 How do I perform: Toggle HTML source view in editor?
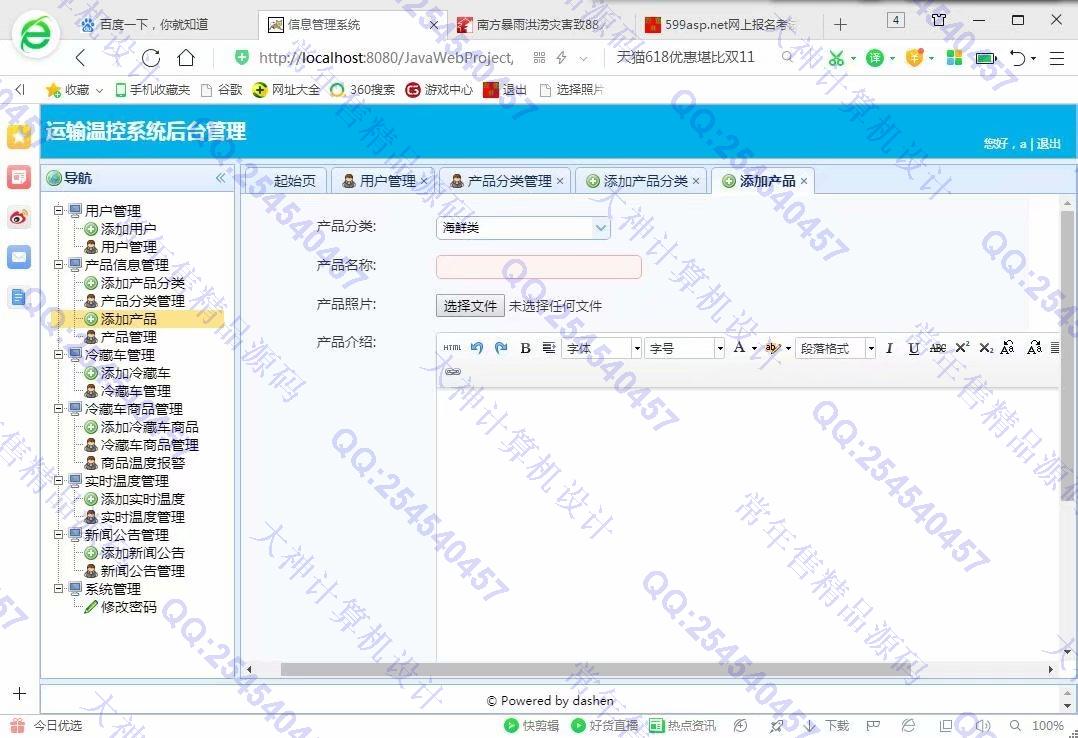(x=452, y=348)
